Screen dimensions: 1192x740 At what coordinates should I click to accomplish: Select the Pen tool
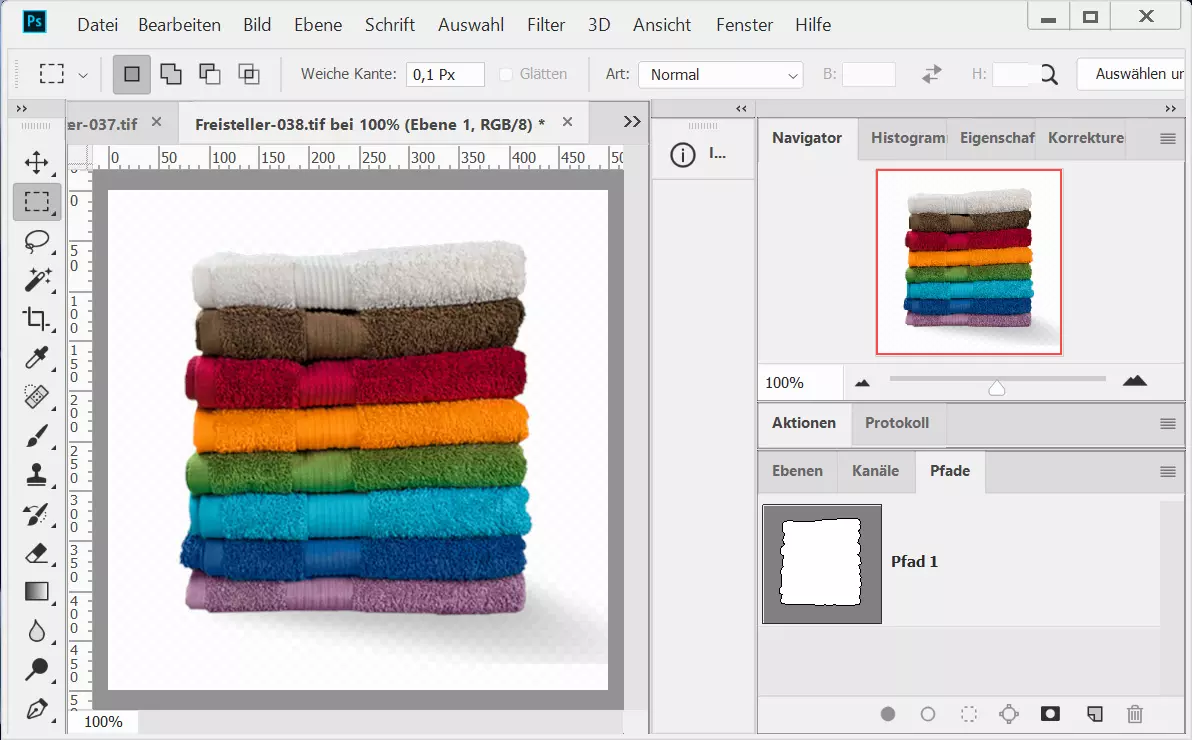pos(37,709)
